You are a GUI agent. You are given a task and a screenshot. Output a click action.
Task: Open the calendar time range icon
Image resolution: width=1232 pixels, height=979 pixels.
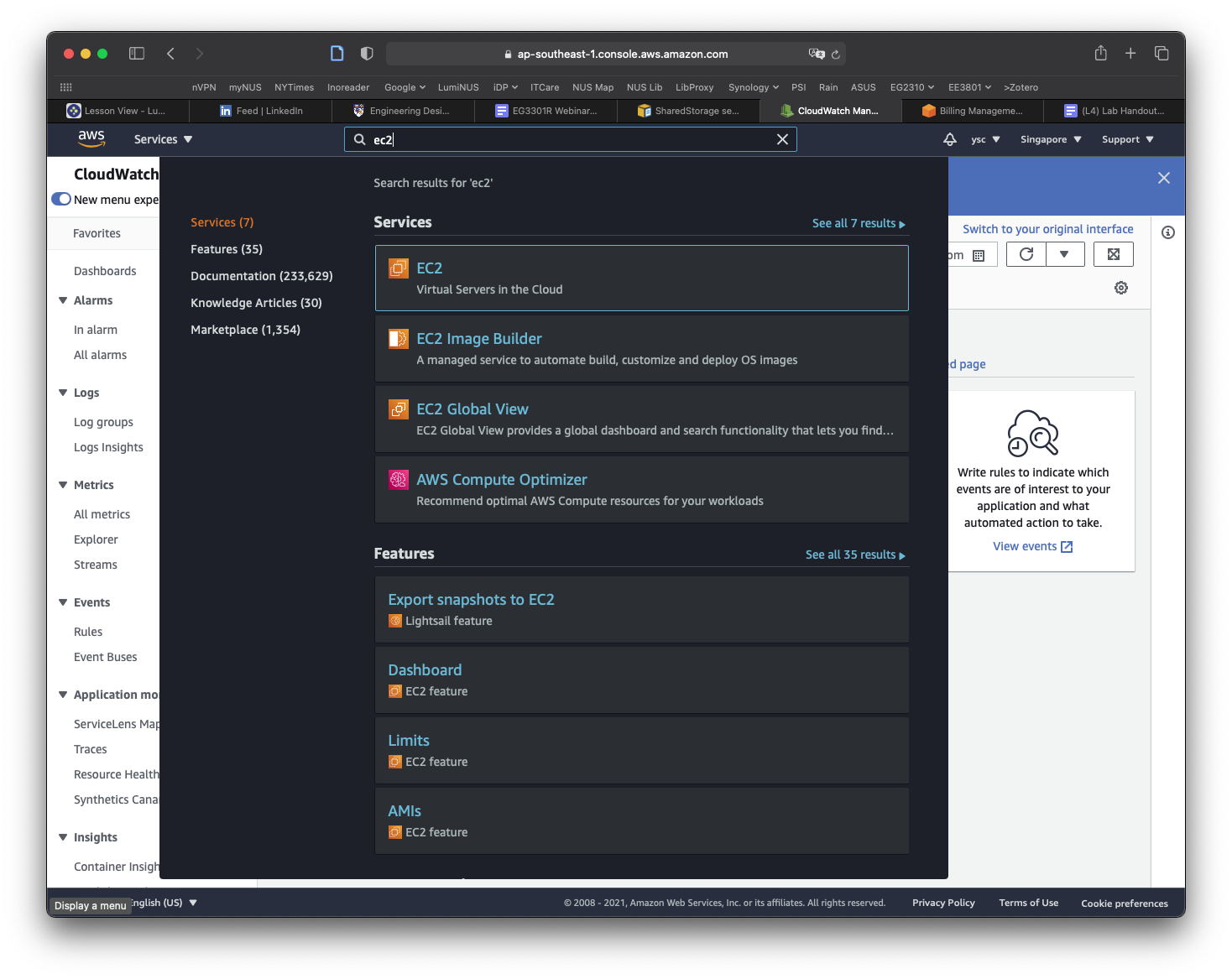tap(979, 255)
